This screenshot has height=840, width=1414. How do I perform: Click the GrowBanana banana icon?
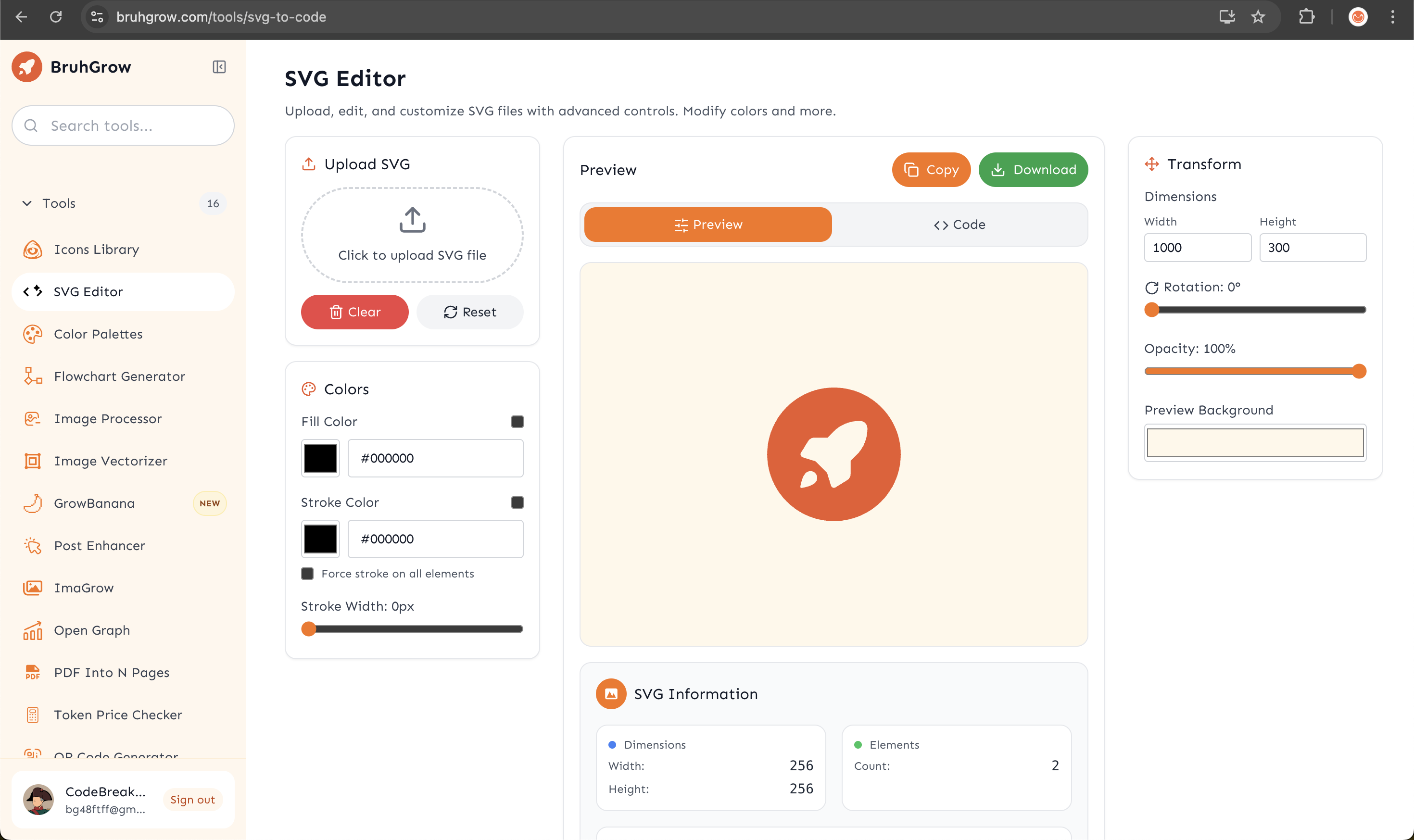33,503
